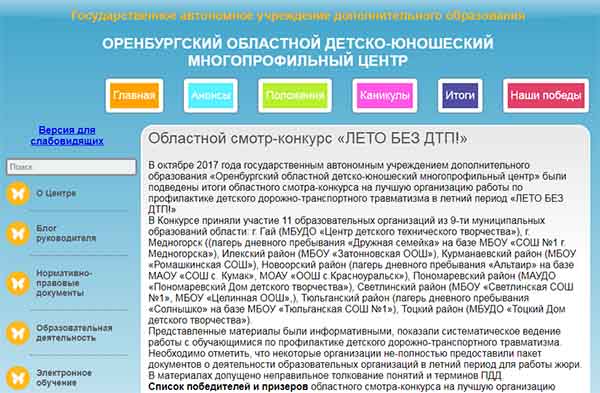
Task: Open the cyan Анонсы menu button
Action: (211, 96)
